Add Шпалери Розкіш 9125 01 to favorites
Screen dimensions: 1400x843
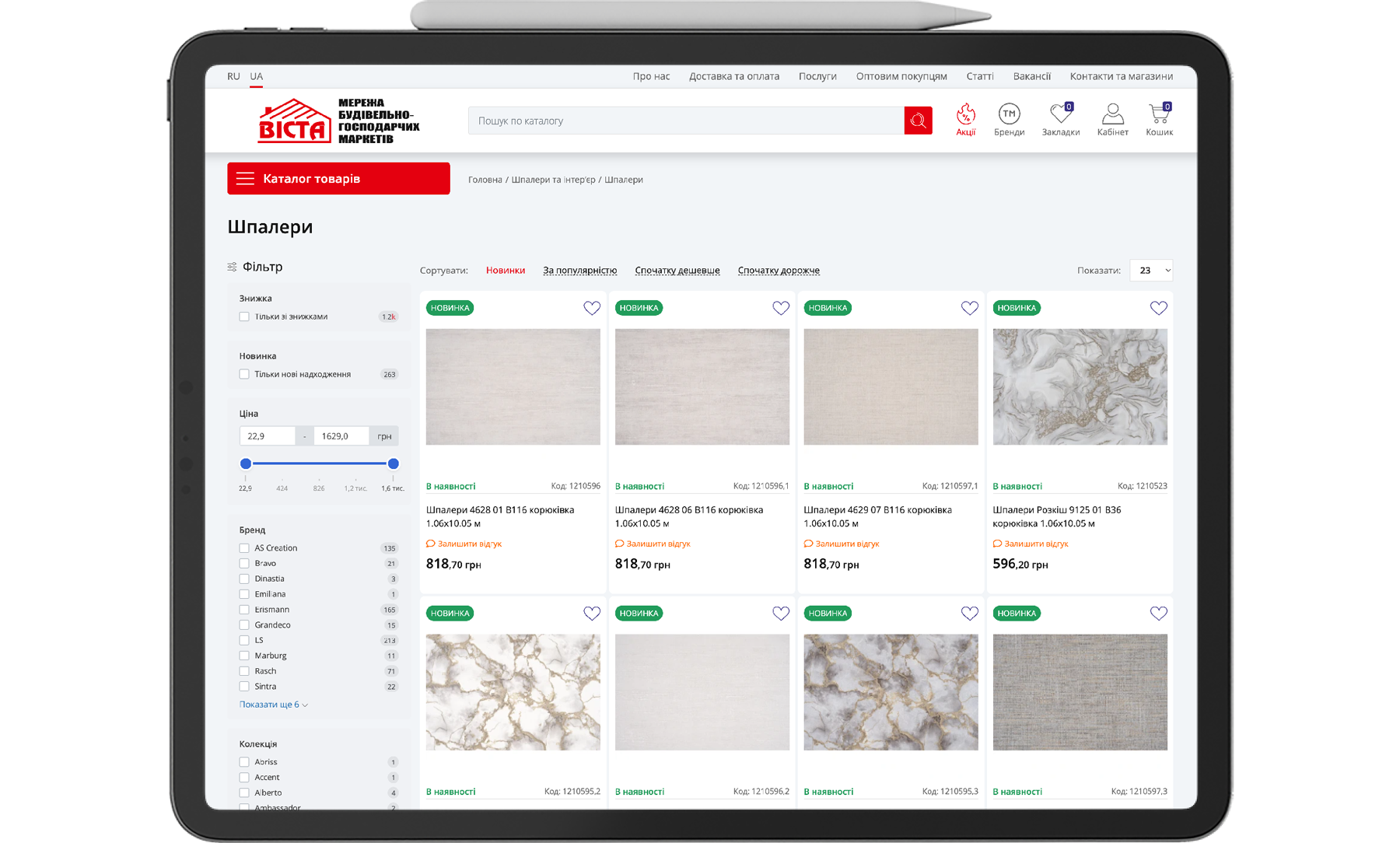point(1159,308)
